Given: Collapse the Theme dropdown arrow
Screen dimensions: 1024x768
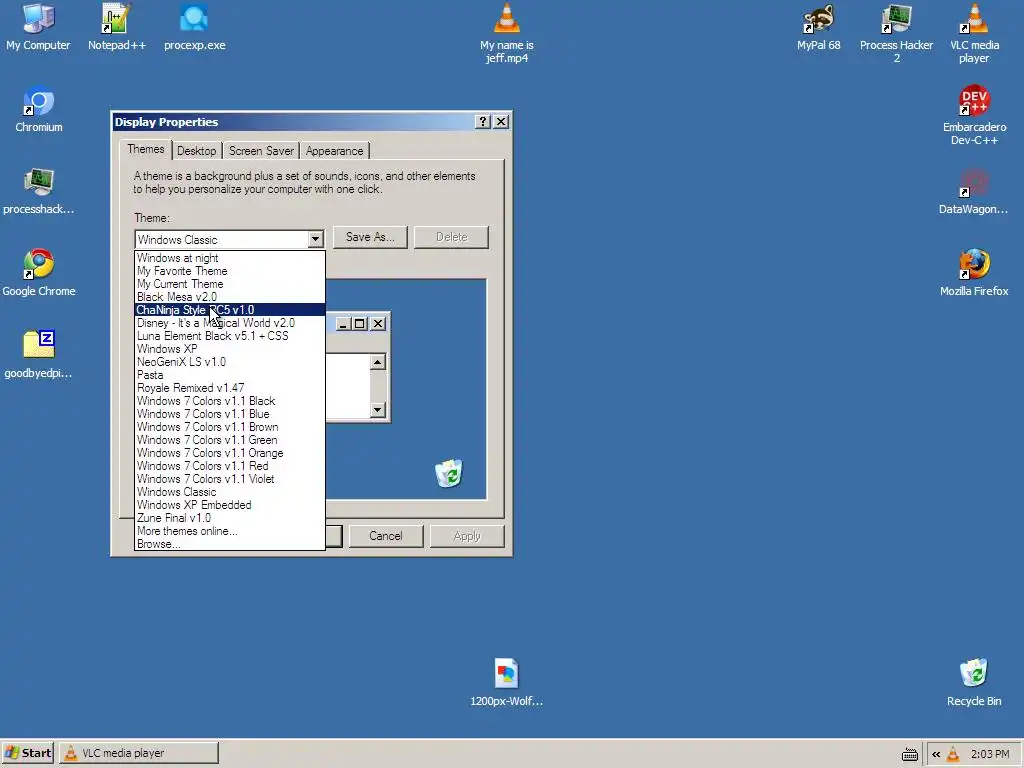Looking at the screenshot, I should [x=315, y=239].
